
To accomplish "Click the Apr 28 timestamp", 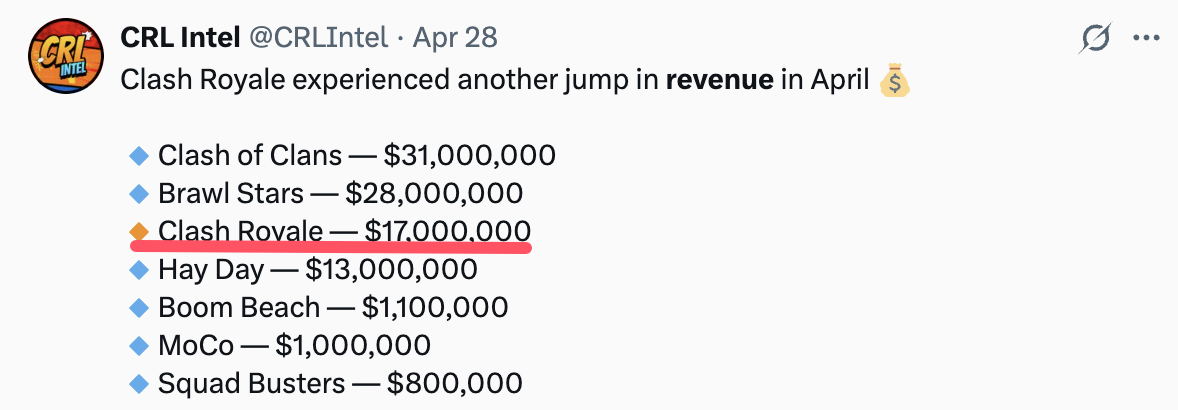I will coord(455,37).
